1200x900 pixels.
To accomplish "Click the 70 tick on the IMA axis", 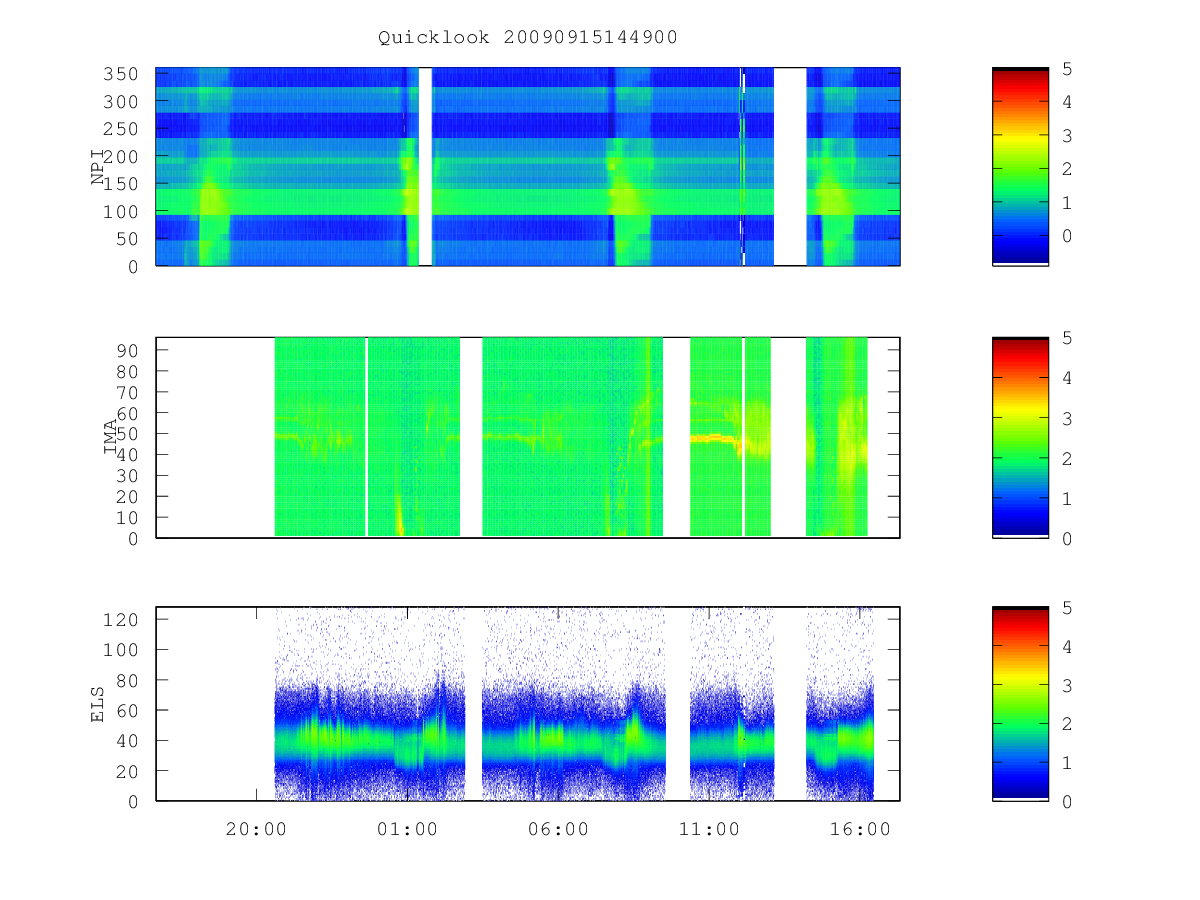I will [x=127, y=392].
